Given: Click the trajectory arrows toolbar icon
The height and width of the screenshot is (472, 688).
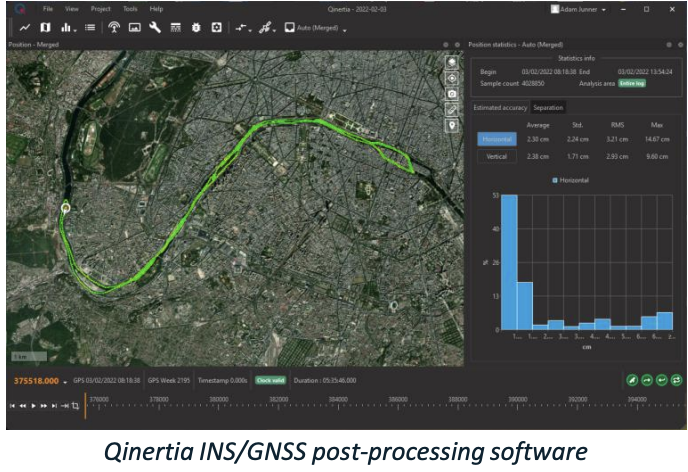Looking at the screenshot, I should pyautogui.click(x=240, y=28).
